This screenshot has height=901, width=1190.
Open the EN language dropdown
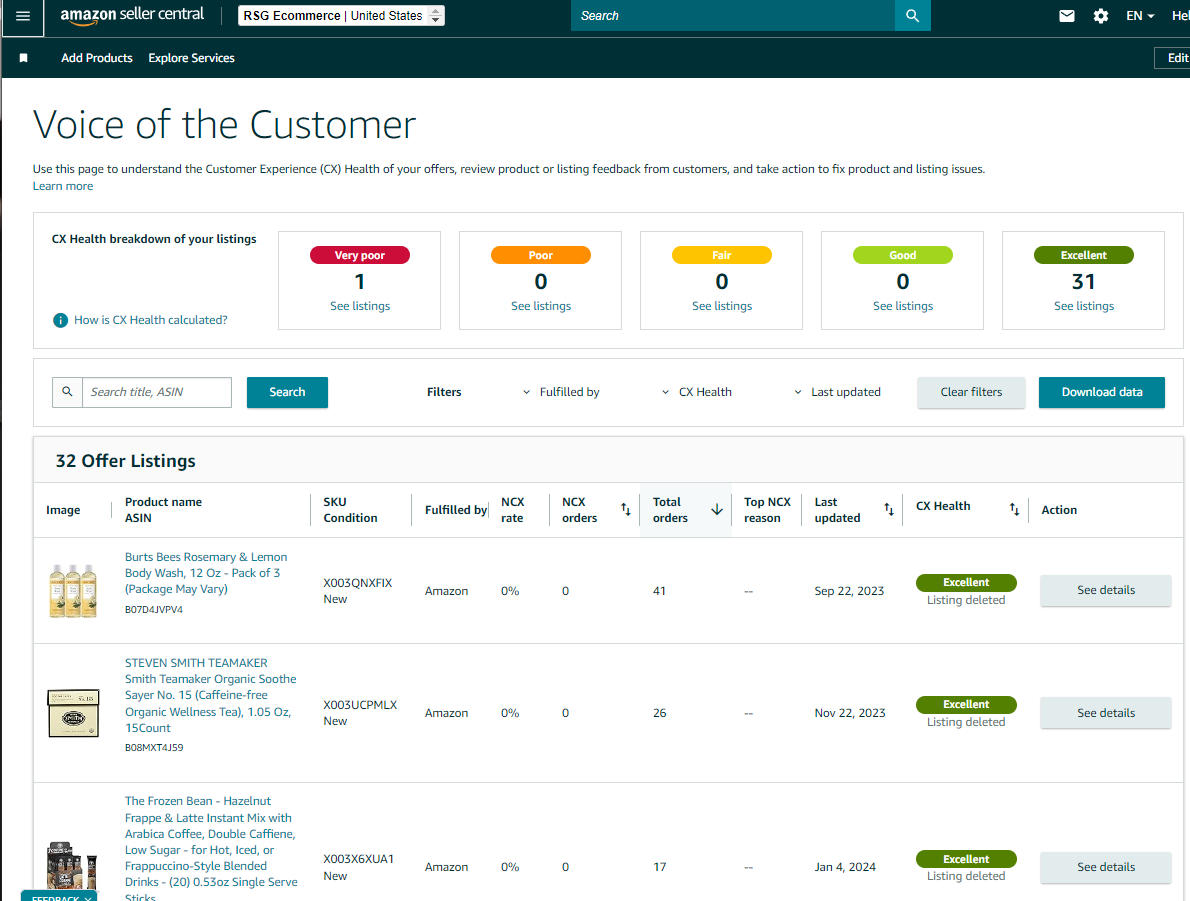(1140, 16)
